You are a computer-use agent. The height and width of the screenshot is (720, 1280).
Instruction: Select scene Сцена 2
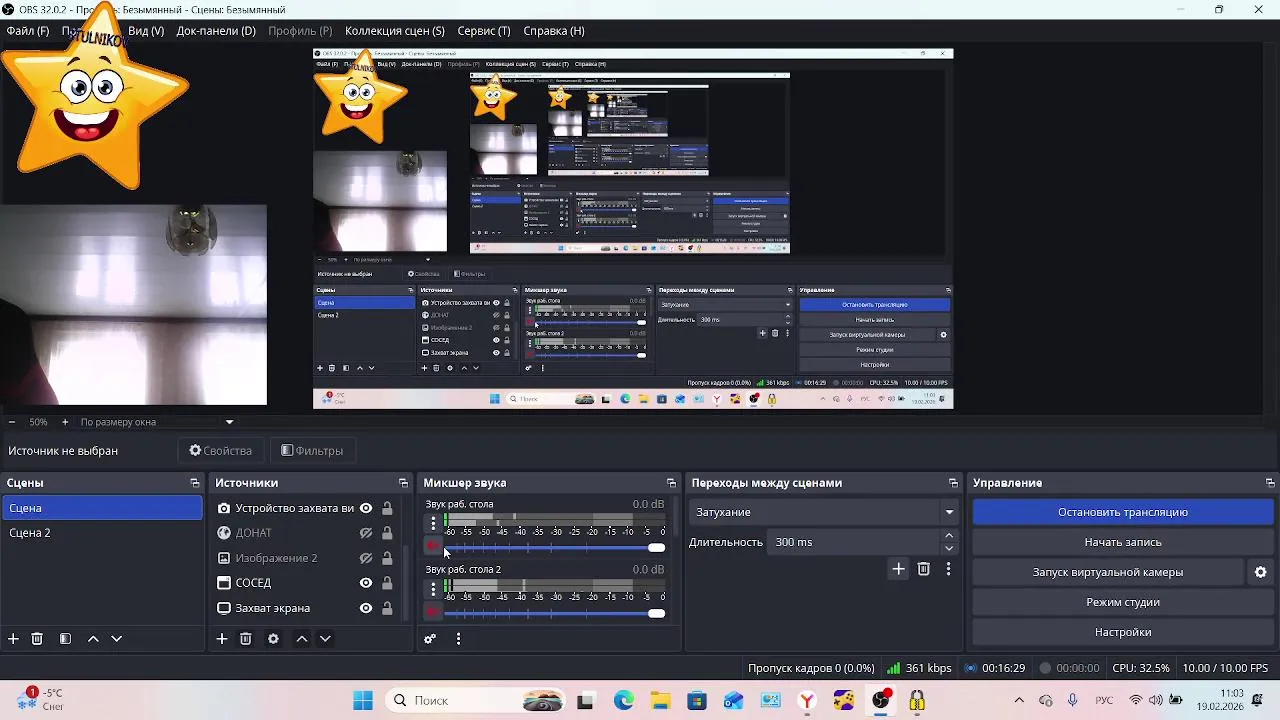click(x=101, y=533)
